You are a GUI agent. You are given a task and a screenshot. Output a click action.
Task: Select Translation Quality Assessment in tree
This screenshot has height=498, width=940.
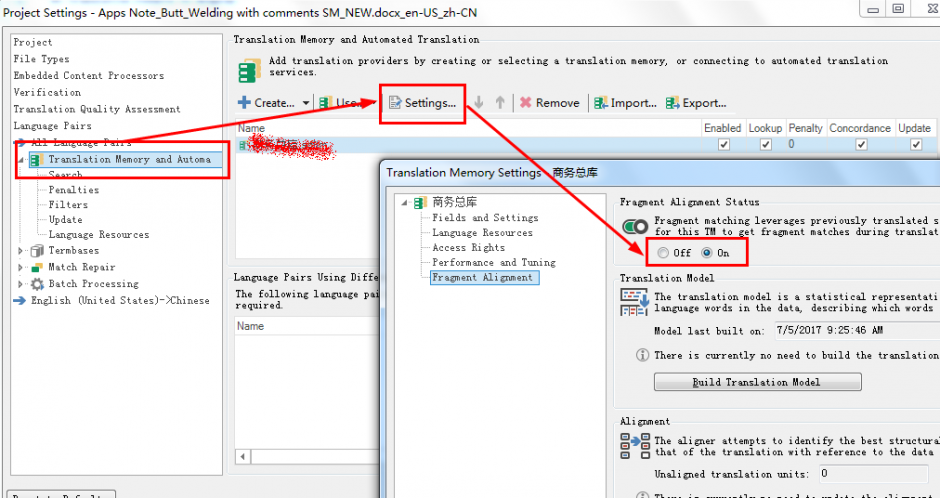tap(97, 109)
